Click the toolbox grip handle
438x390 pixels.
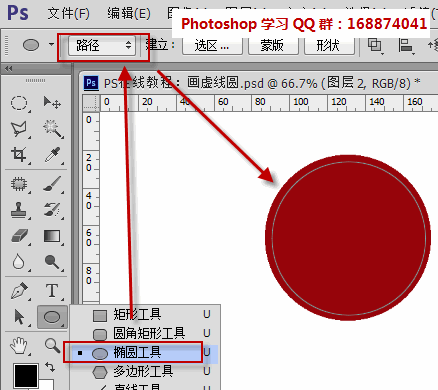tap(36, 80)
